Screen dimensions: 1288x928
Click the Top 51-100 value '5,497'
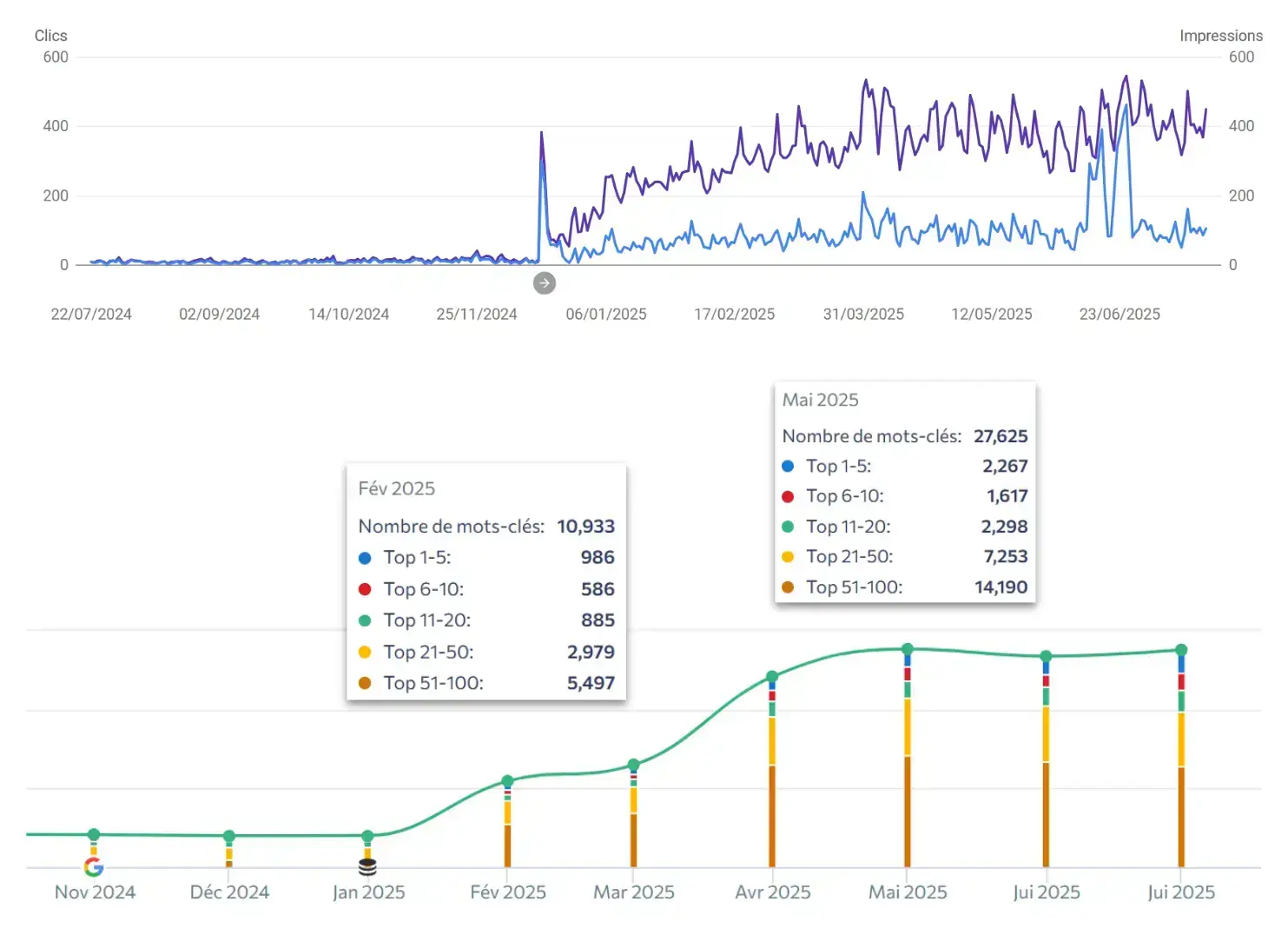591,683
